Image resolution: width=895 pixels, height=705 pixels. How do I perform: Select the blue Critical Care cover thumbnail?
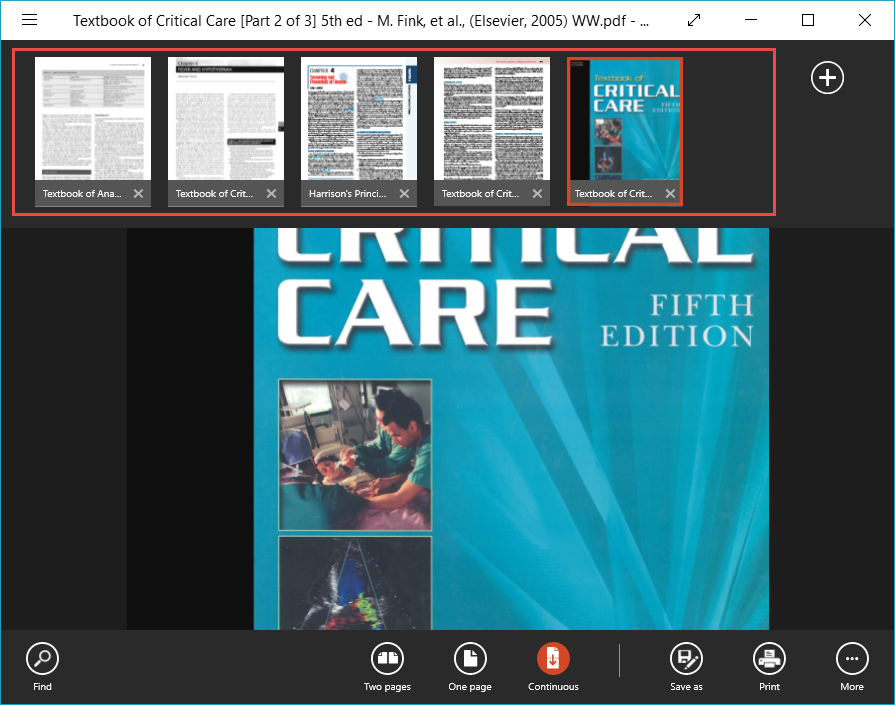click(x=624, y=119)
